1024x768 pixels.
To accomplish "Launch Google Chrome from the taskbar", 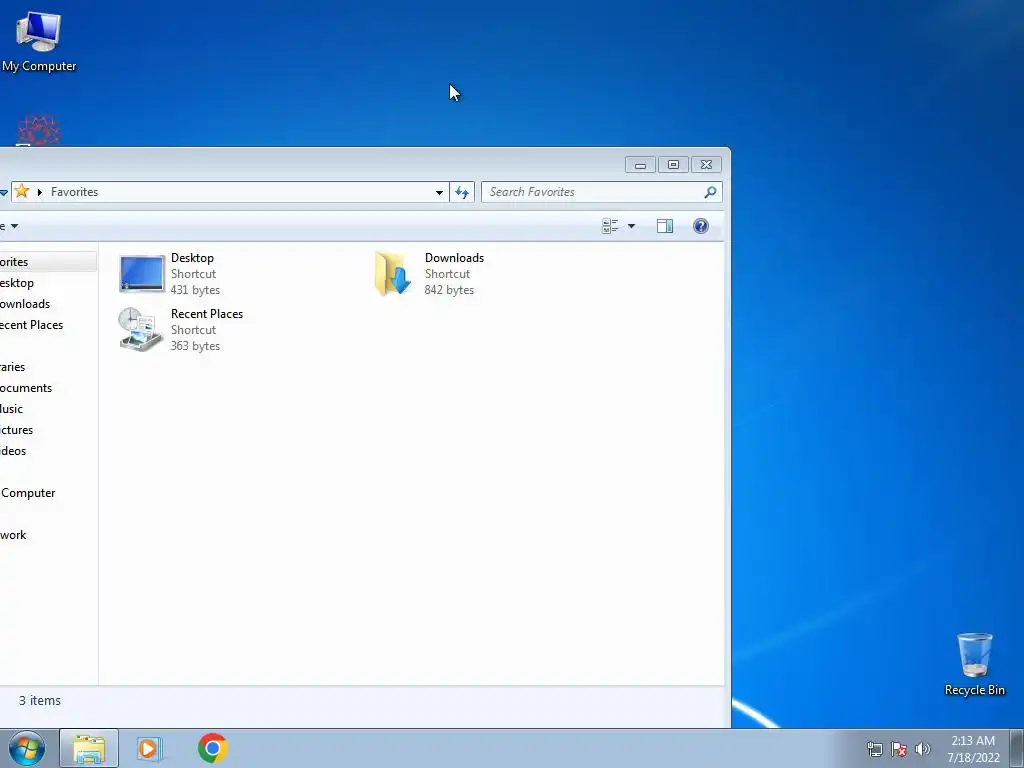I will (213, 748).
